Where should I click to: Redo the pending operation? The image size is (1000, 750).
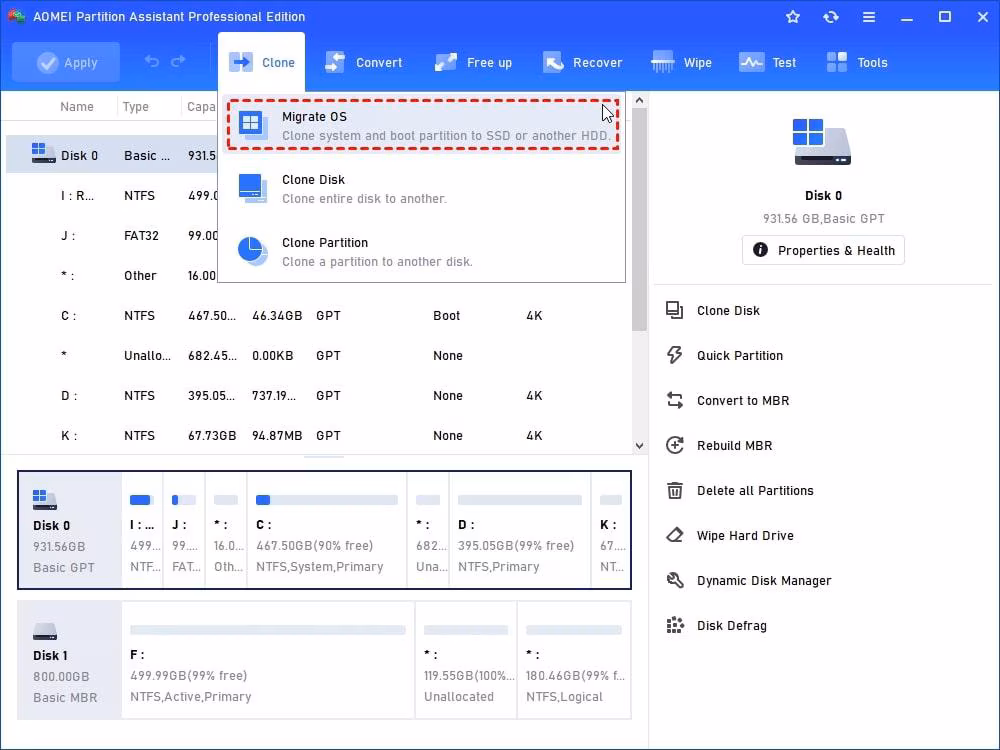[179, 61]
